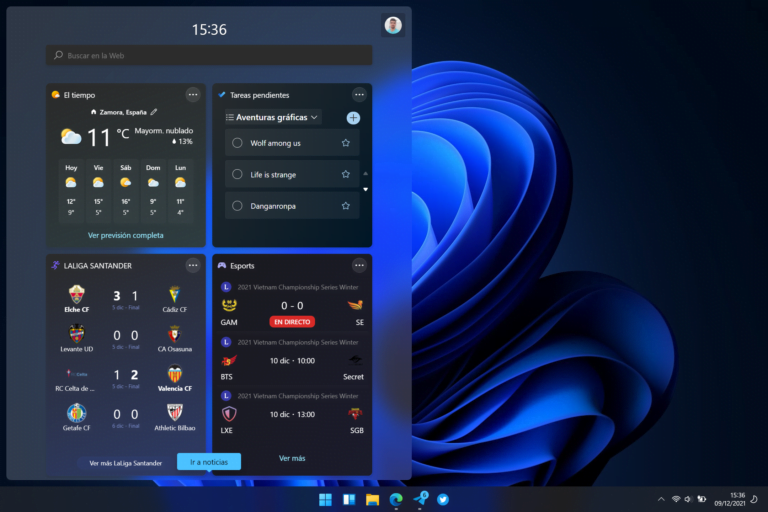Open RC Celta match row
Image resolution: width=768 pixels, height=512 pixels.
(125, 378)
